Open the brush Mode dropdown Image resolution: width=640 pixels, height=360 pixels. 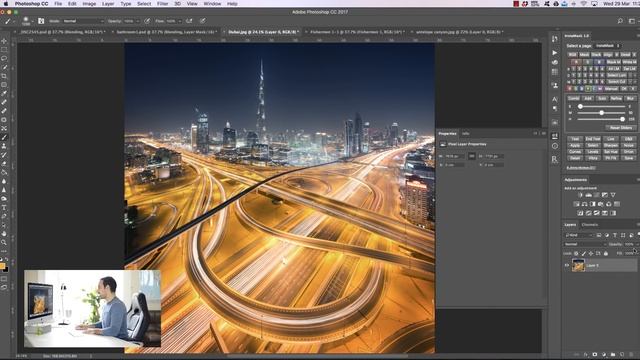click(x=83, y=21)
